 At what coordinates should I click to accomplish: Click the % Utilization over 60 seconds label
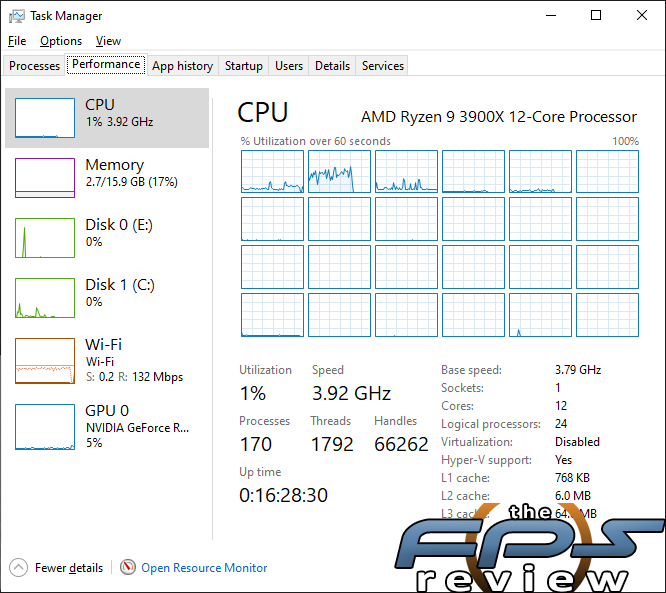coord(316,141)
